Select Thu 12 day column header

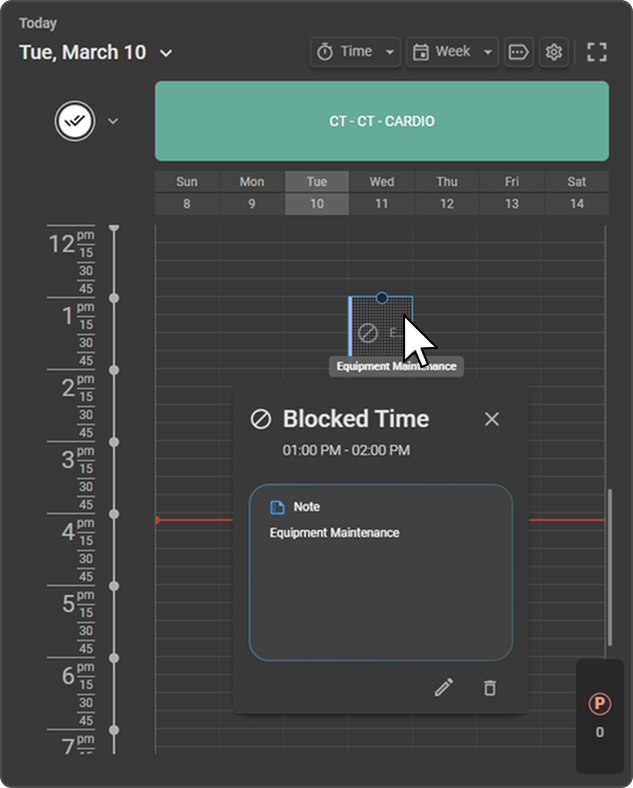click(447, 193)
